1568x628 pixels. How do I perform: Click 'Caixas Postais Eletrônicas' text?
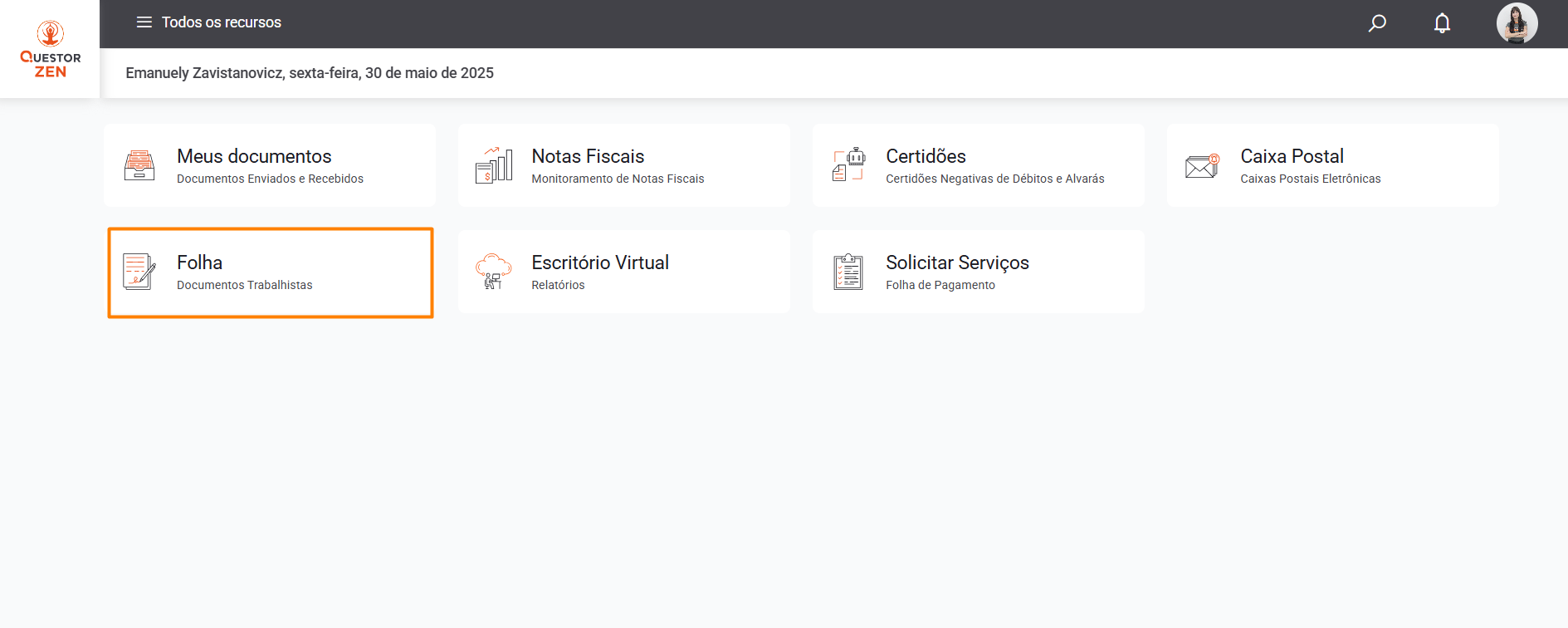point(1311,179)
